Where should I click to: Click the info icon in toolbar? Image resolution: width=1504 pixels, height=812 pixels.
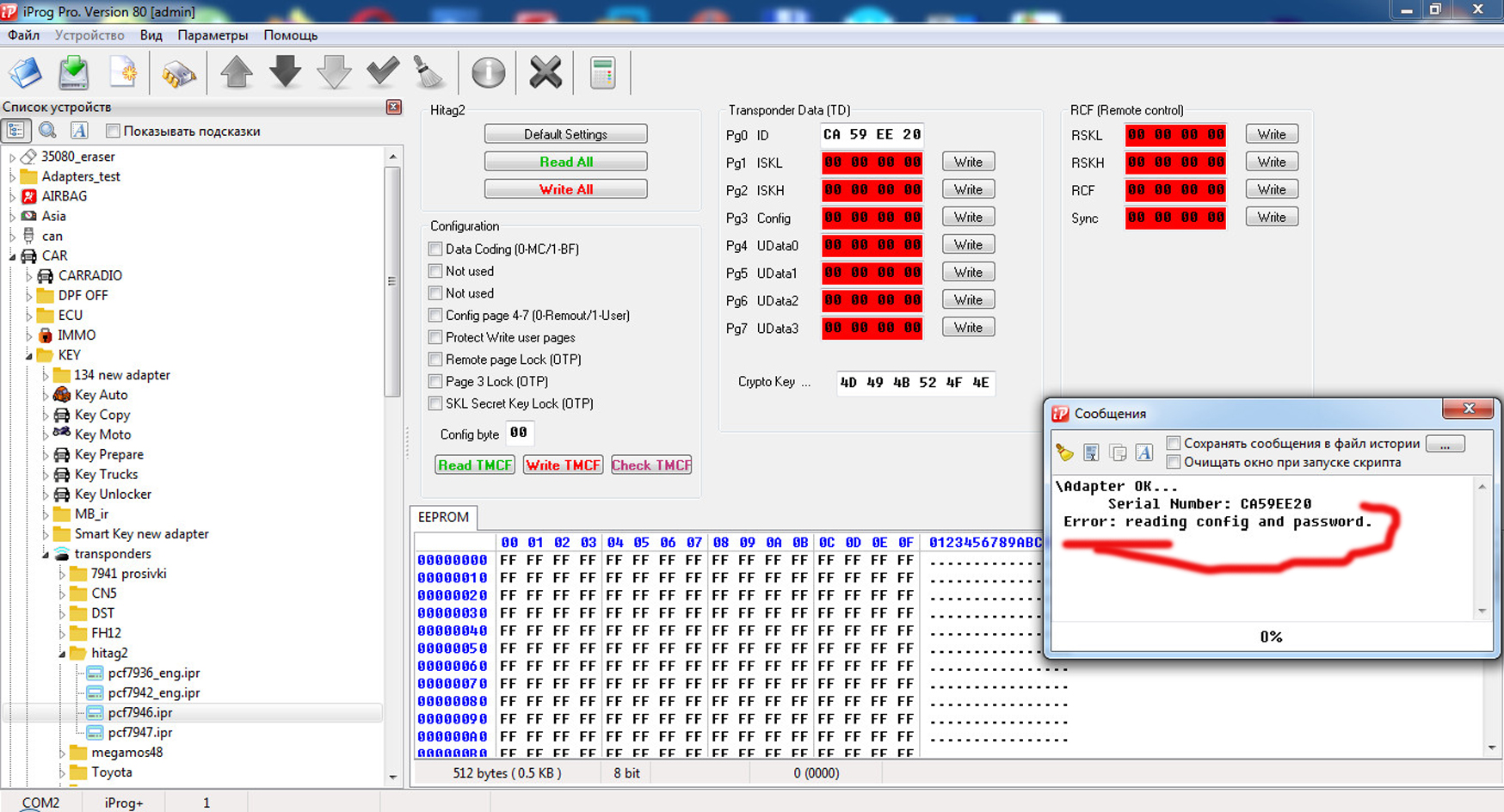point(488,73)
